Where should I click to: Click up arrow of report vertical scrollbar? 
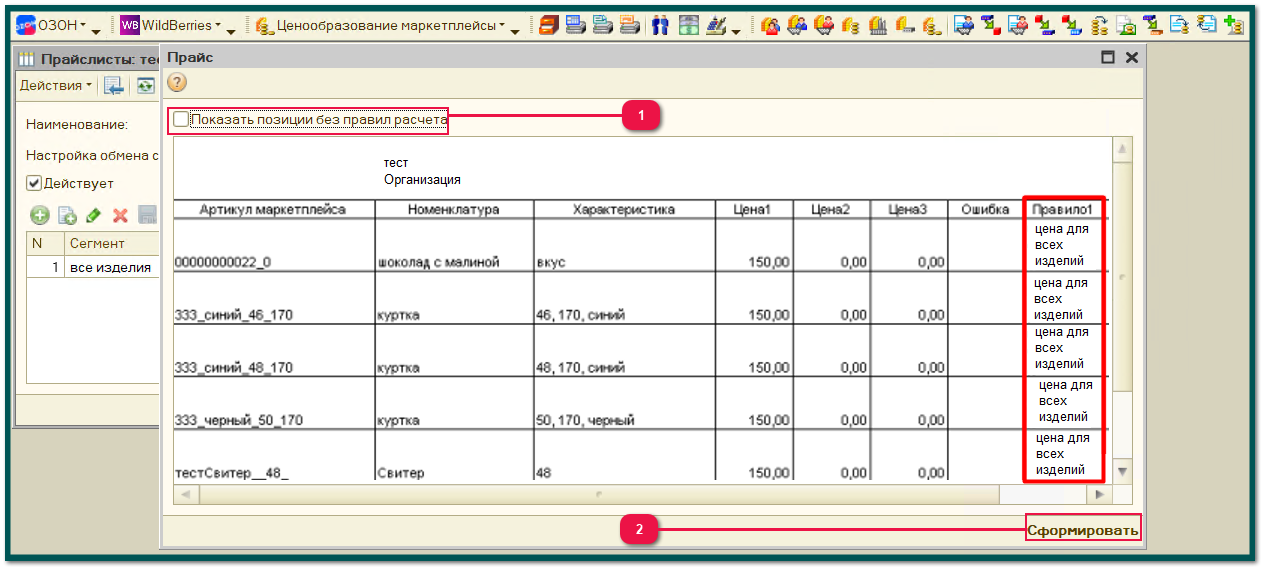[x=1123, y=151]
